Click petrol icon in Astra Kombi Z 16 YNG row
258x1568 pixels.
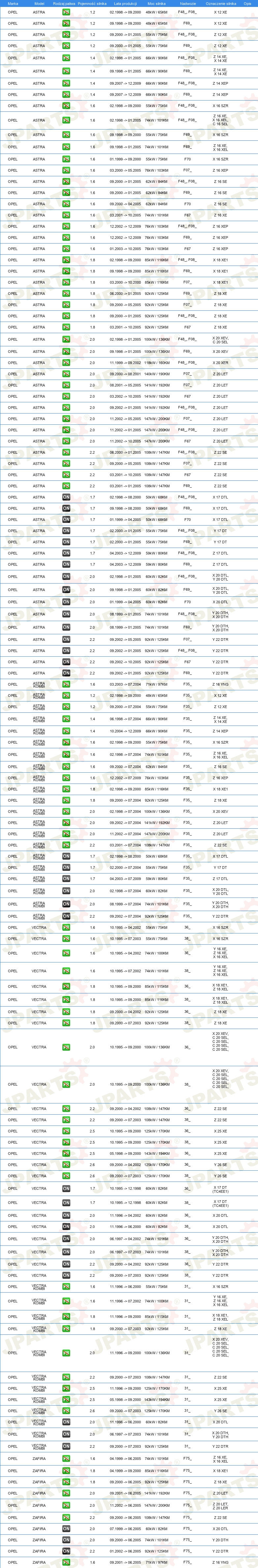66,684
